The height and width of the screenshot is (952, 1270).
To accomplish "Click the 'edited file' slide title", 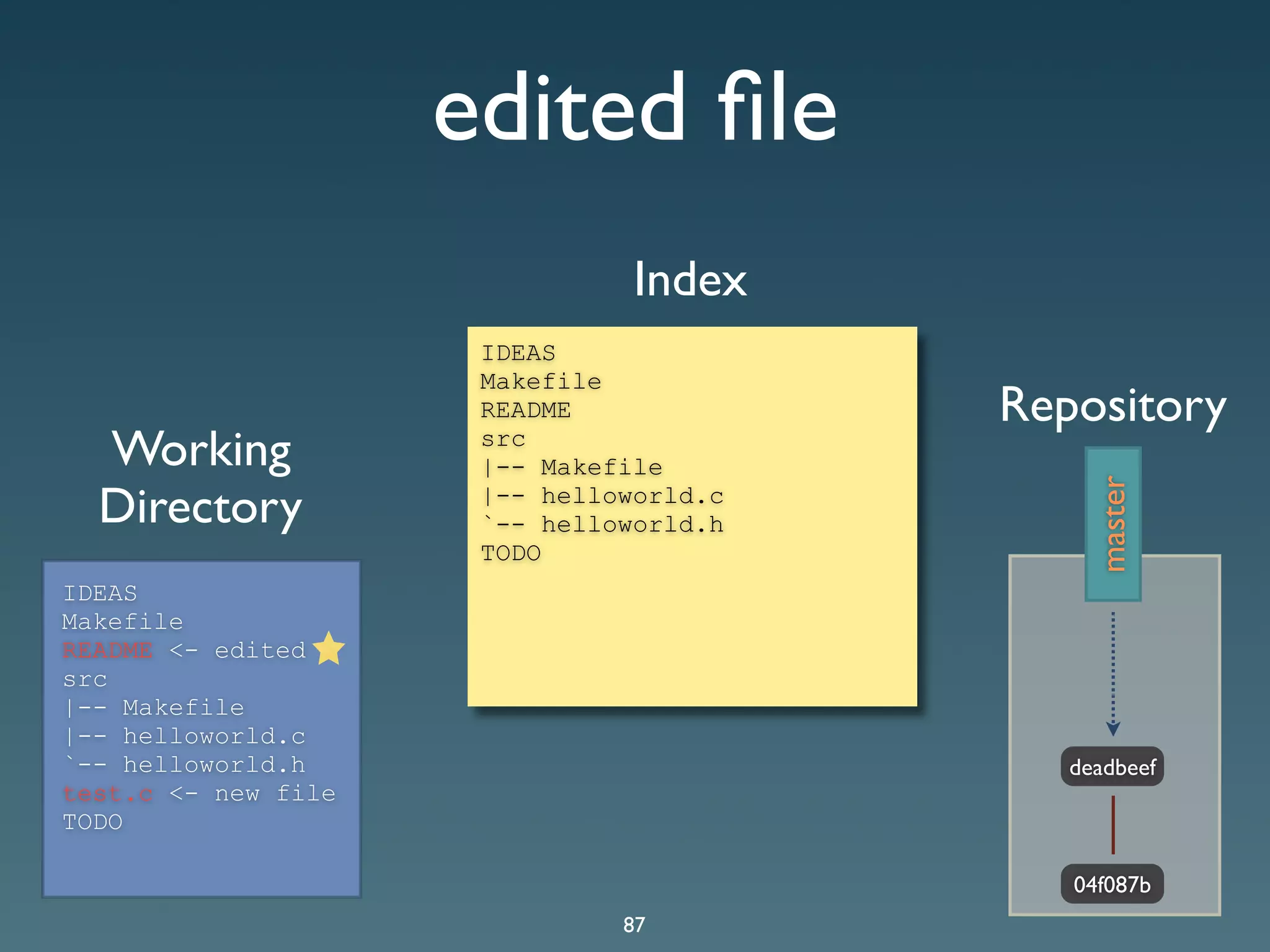I will click(635, 107).
